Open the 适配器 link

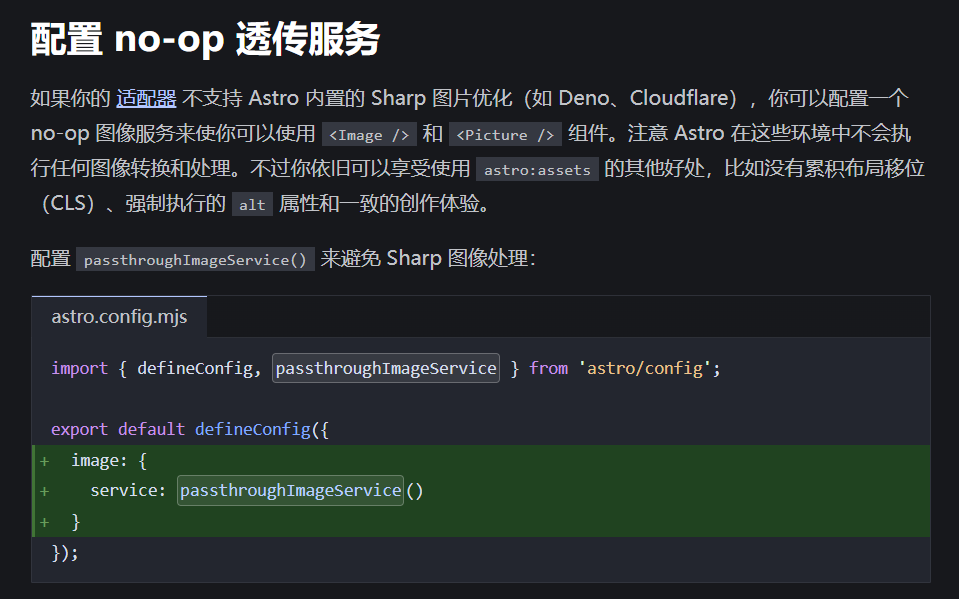click(x=146, y=98)
